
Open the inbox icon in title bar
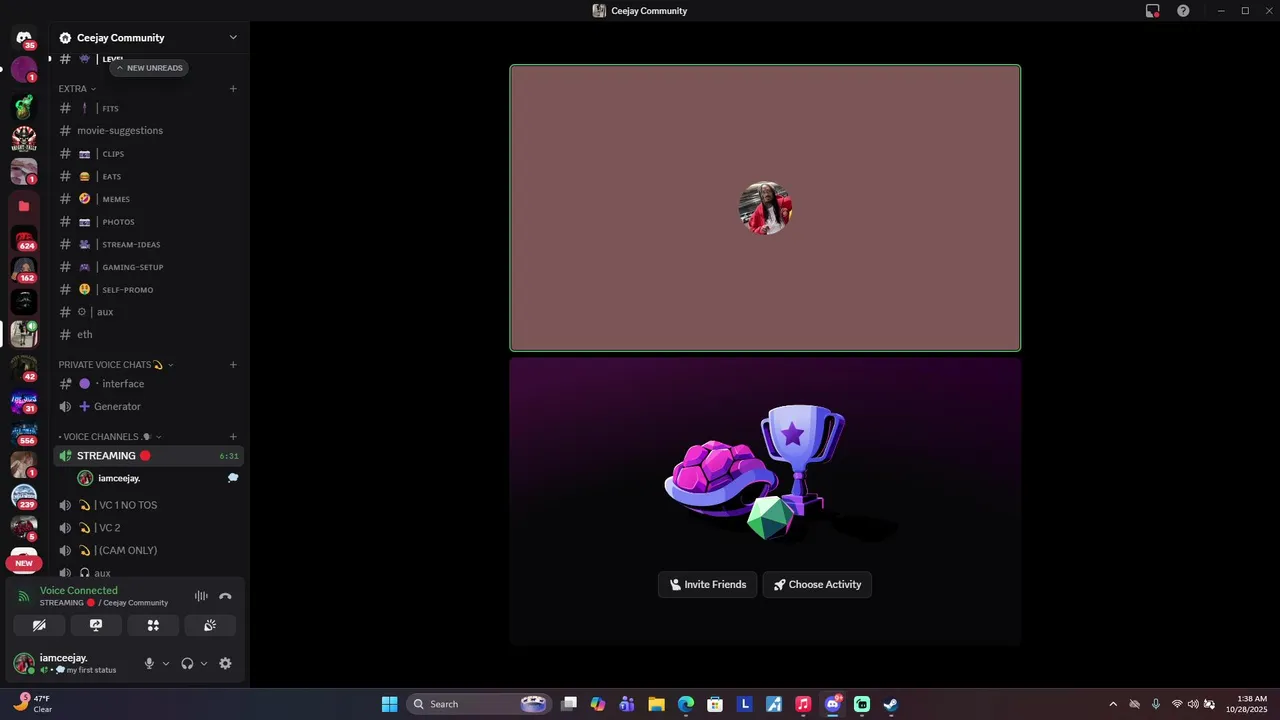tap(1152, 11)
